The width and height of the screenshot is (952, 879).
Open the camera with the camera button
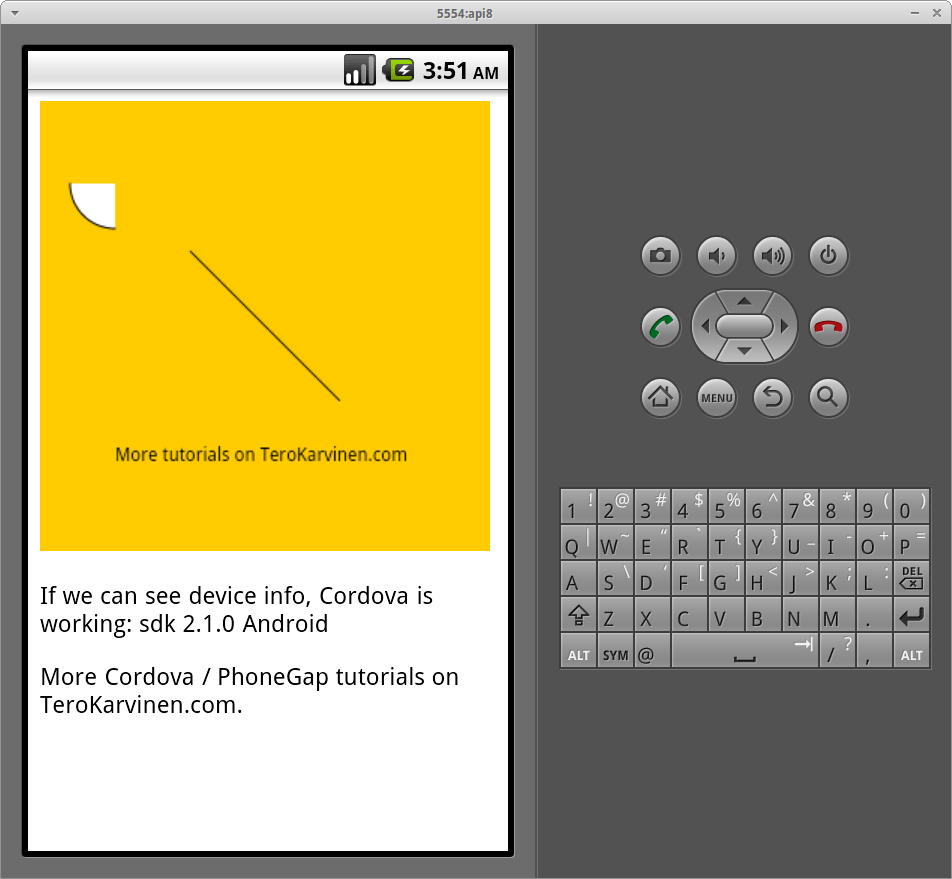pos(660,256)
